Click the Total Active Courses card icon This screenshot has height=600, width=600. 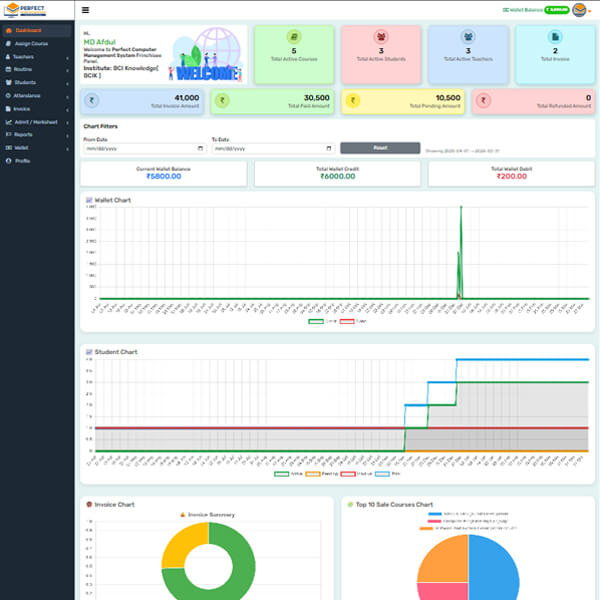tap(294, 37)
